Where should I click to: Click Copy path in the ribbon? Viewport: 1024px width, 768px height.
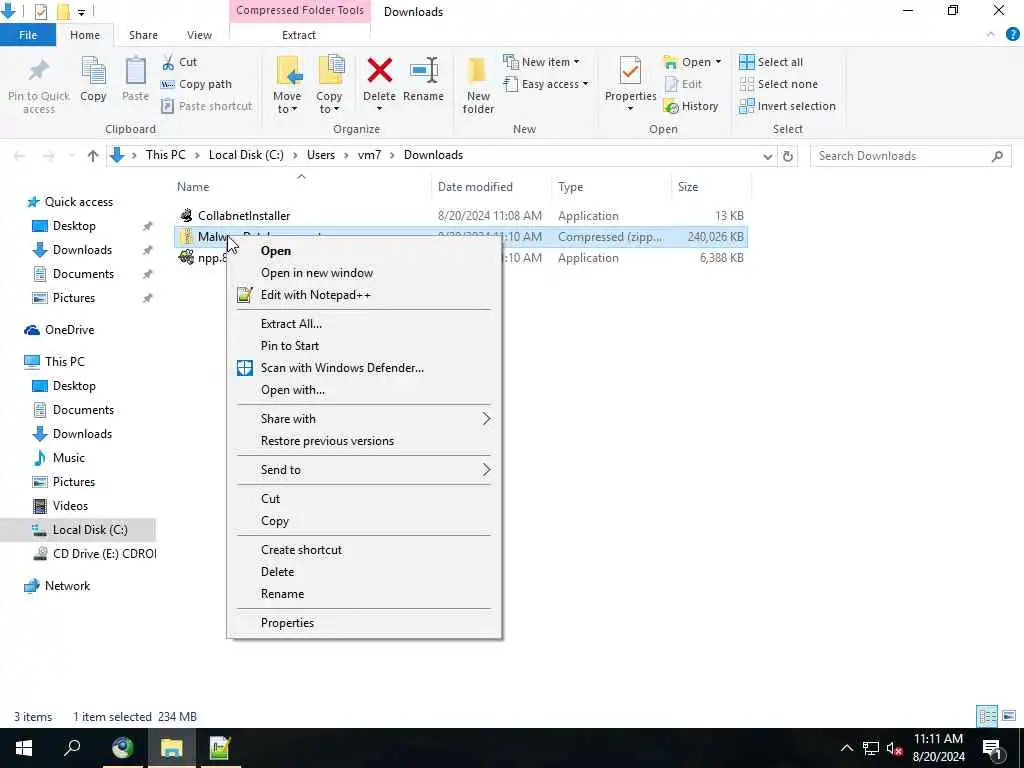pos(197,84)
